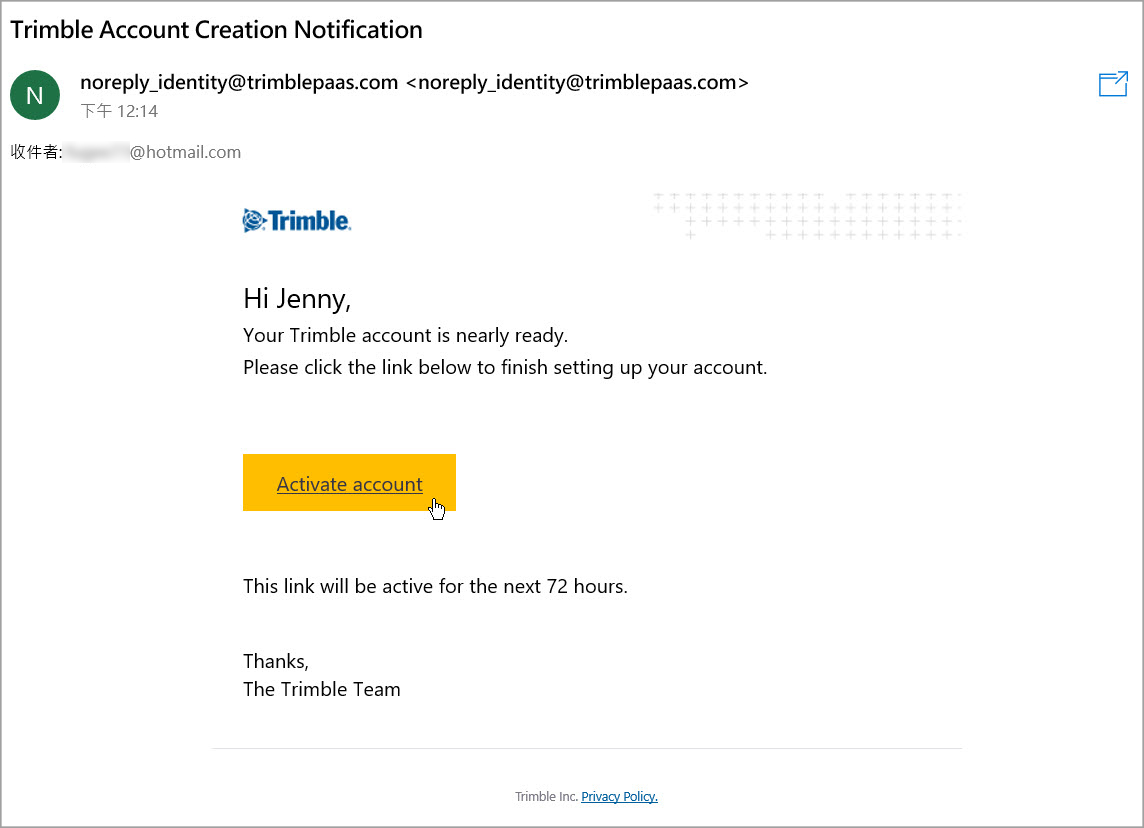
Task: Click The Trimble Team signature
Action: [322, 689]
